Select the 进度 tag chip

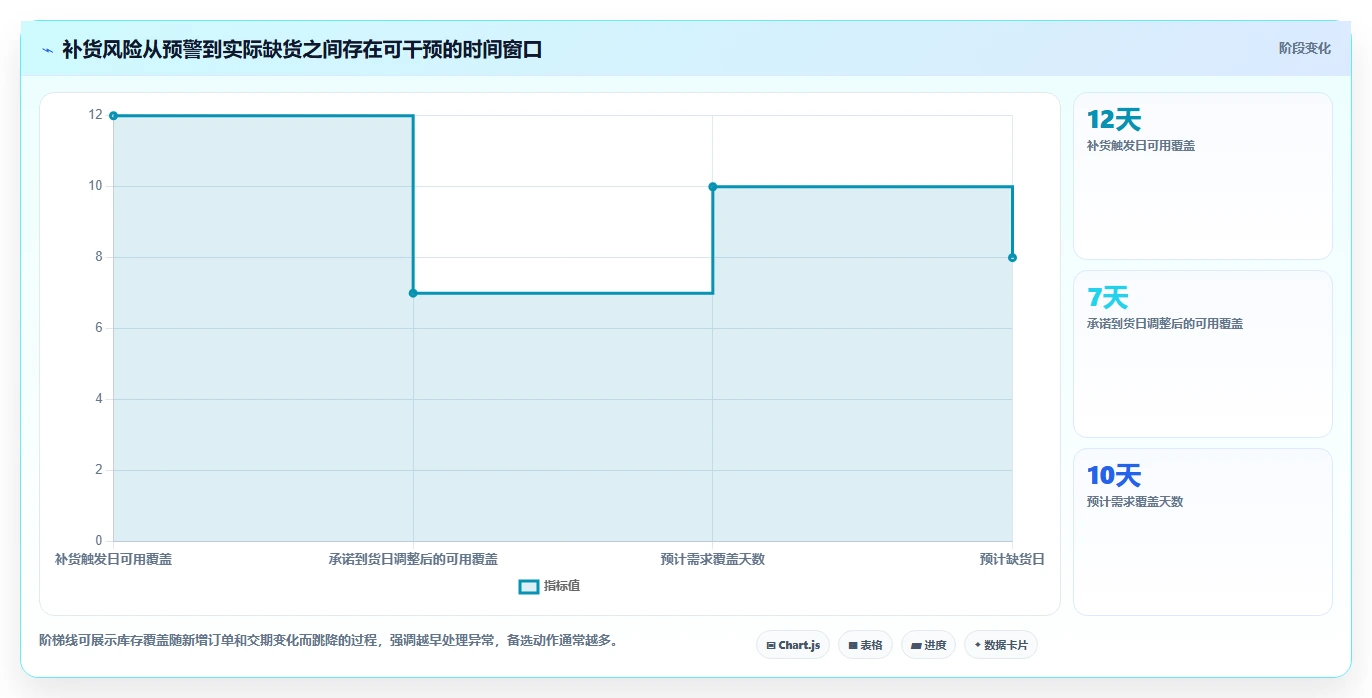[x=928, y=645]
